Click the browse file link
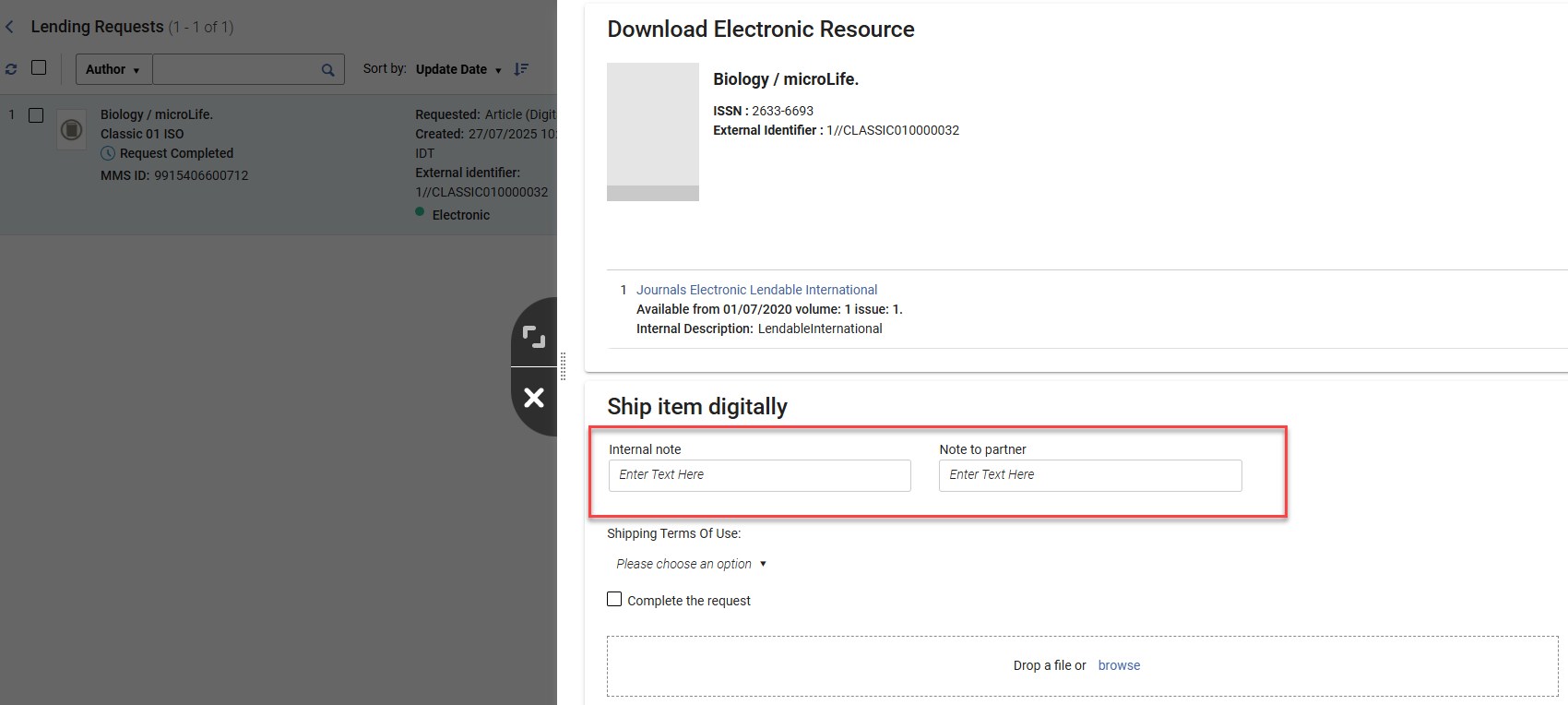Image resolution: width=1568 pixels, height=705 pixels. (1119, 665)
